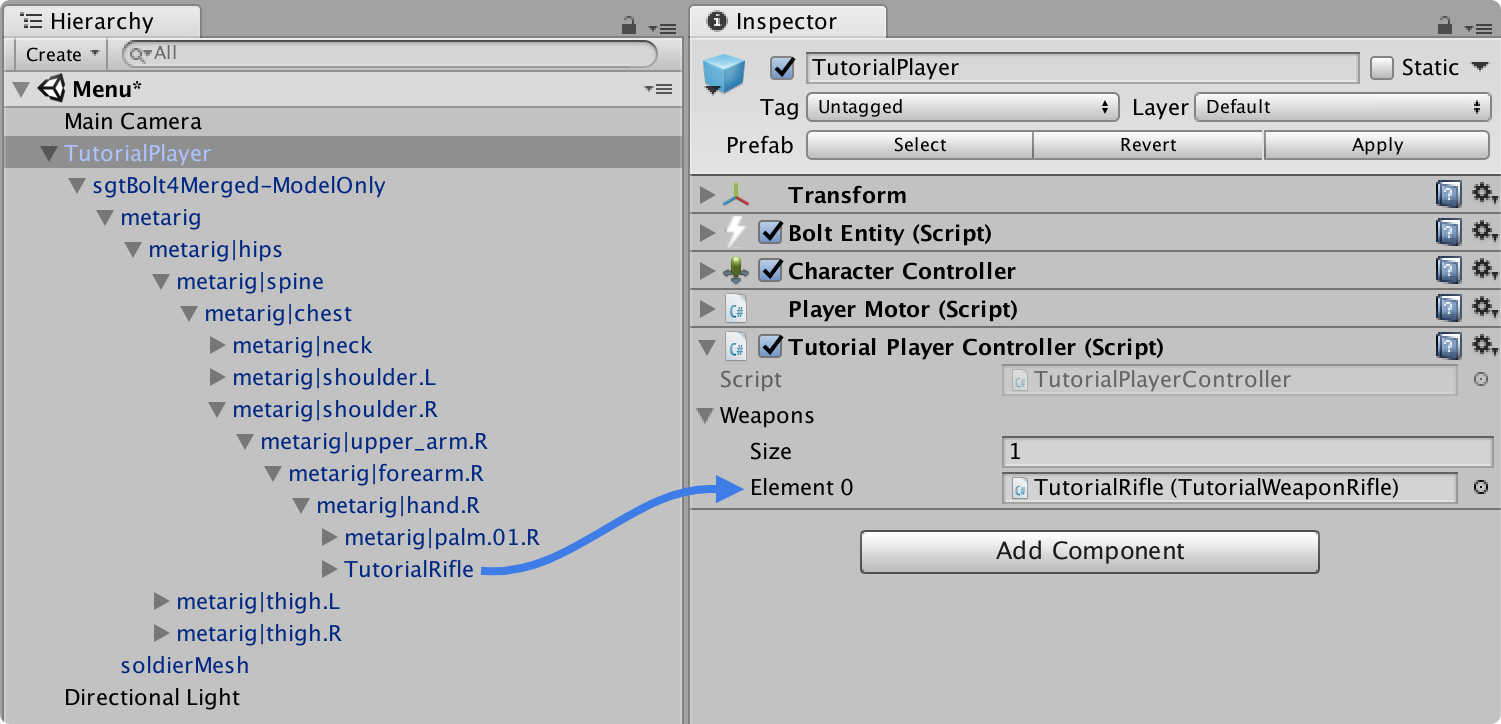Collapse the Weapons array foldout
1501x724 pixels.
[x=706, y=415]
